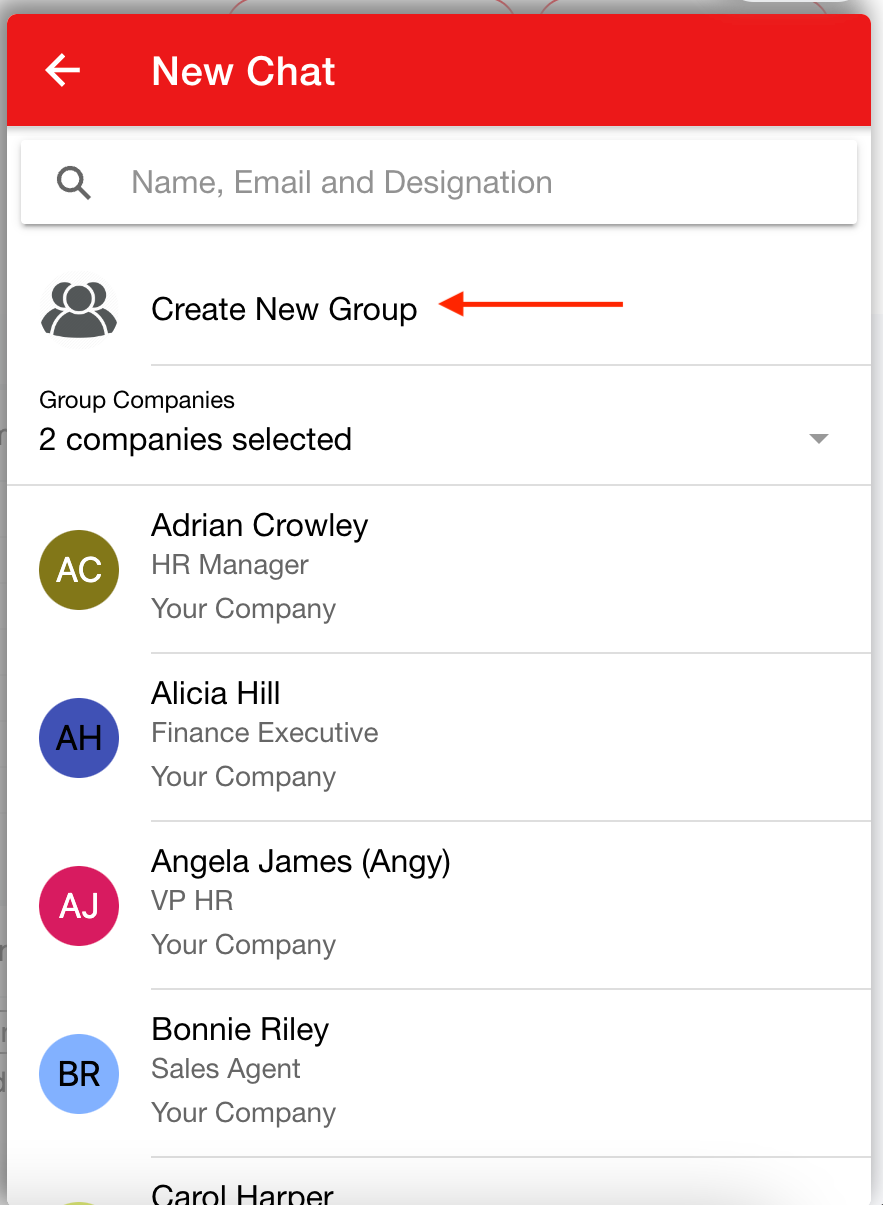
Task: Click the search magnifier icon
Action: (74, 183)
